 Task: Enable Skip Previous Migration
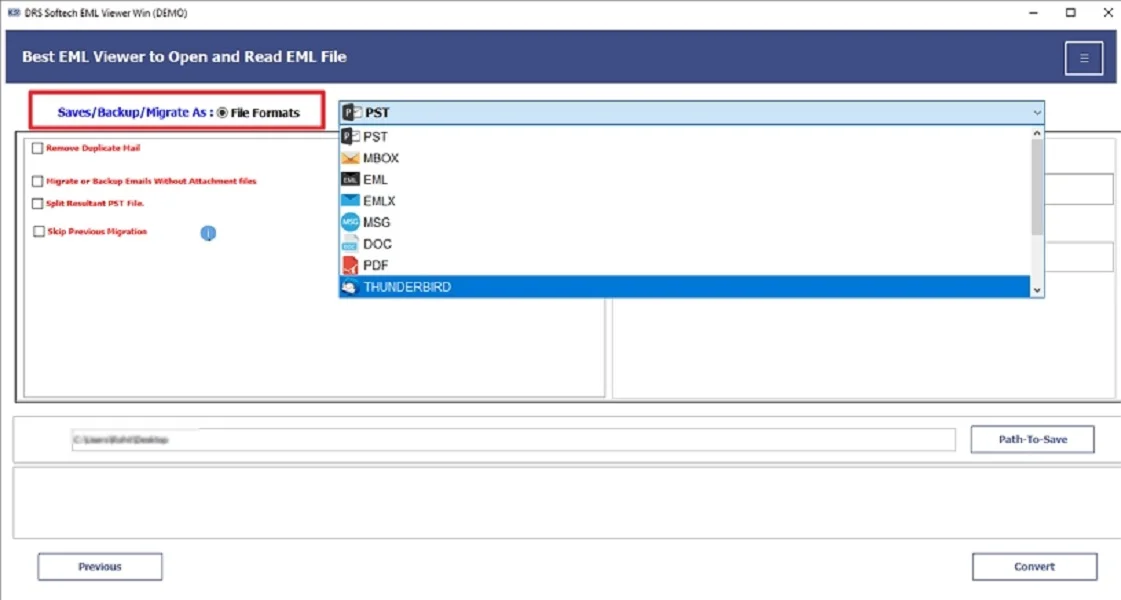pyautogui.click(x=37, y=231)
